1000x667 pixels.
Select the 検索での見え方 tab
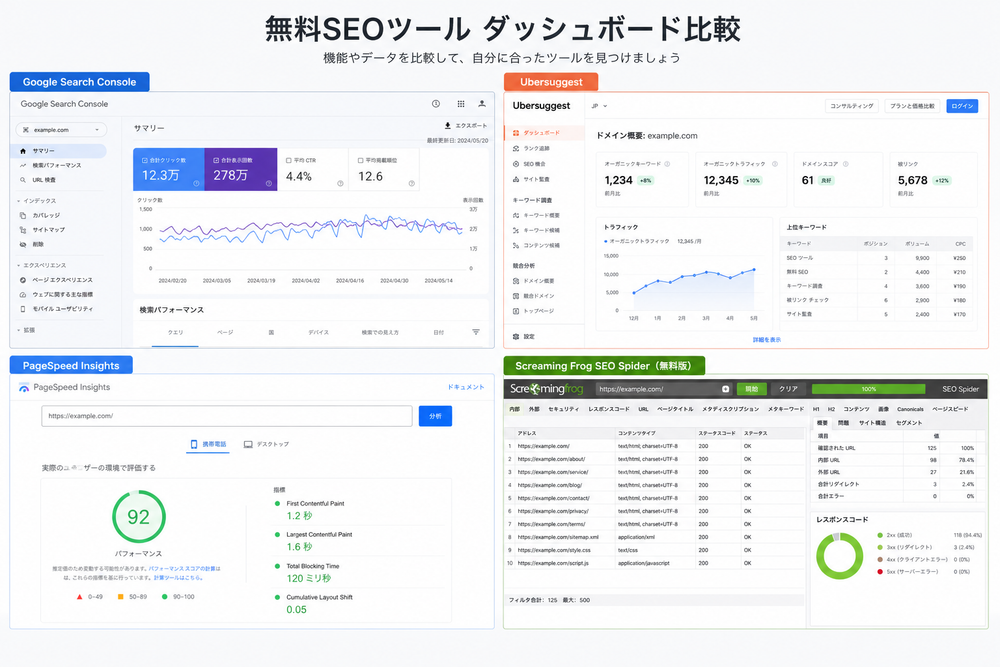[380, 333]
